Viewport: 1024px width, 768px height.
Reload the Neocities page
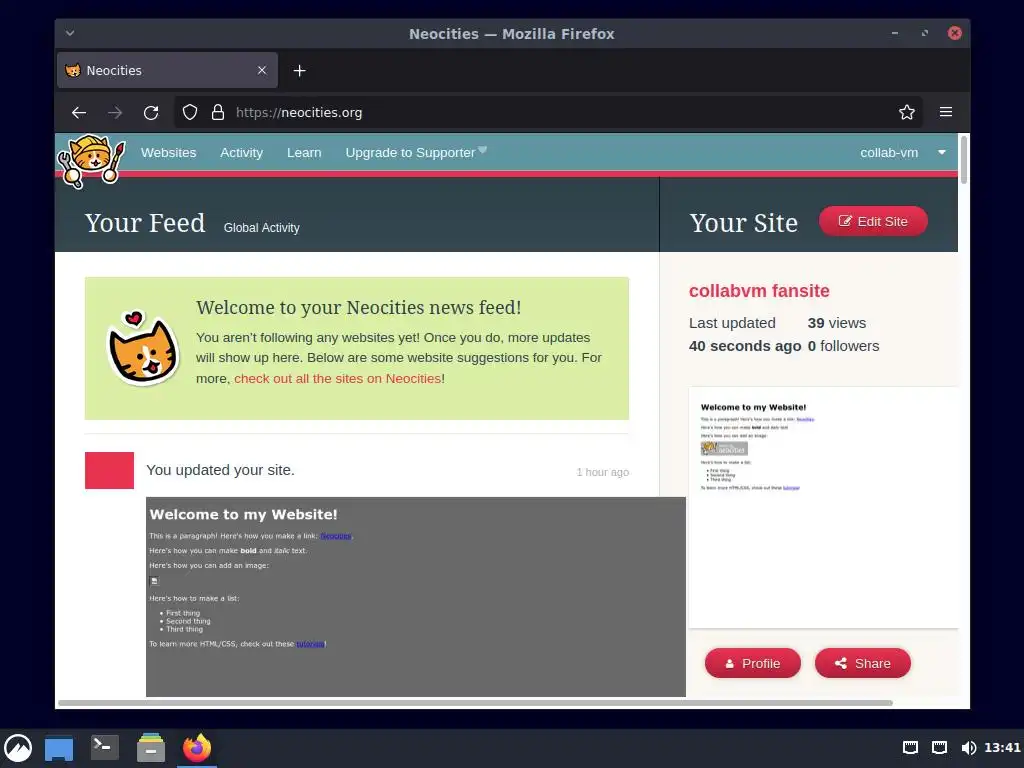pyautogui.click(x=151, y=112)
